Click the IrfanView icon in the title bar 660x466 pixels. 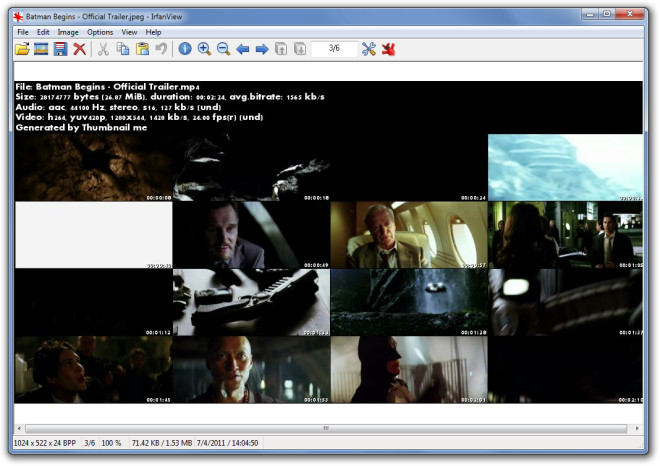[18, 17]
